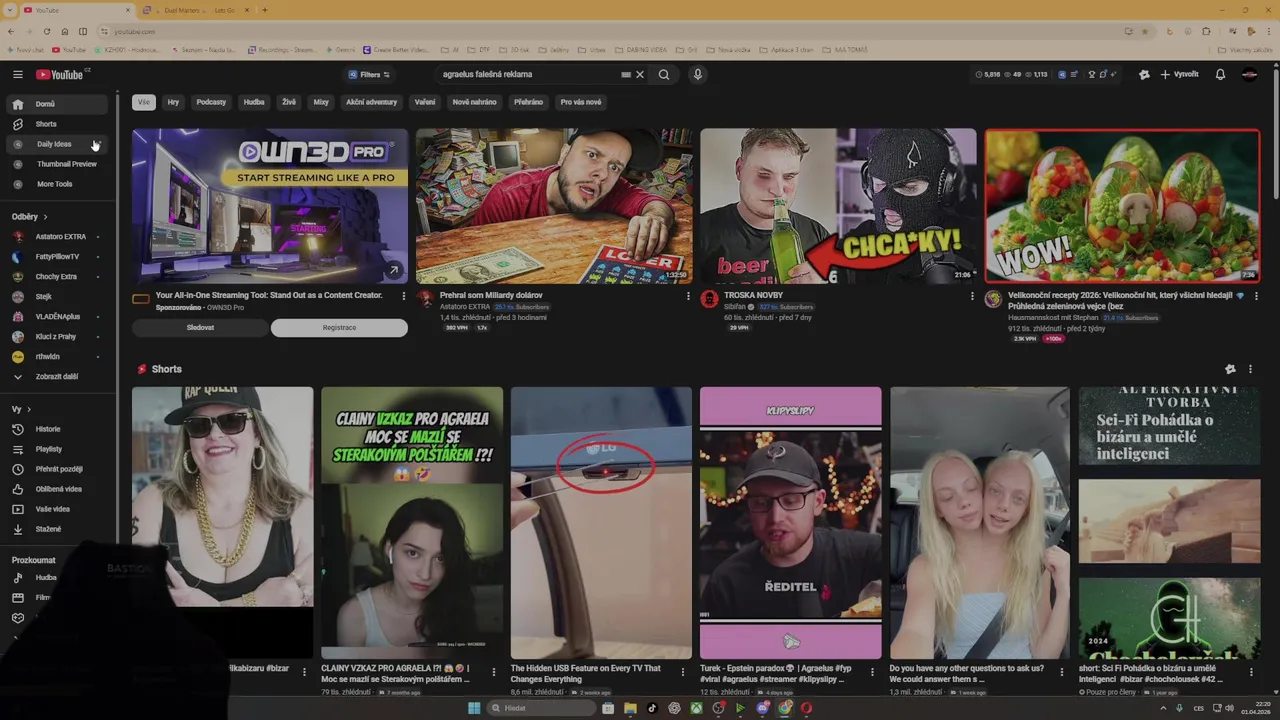Open the Windows Start menu

click(x=474, y=708)
